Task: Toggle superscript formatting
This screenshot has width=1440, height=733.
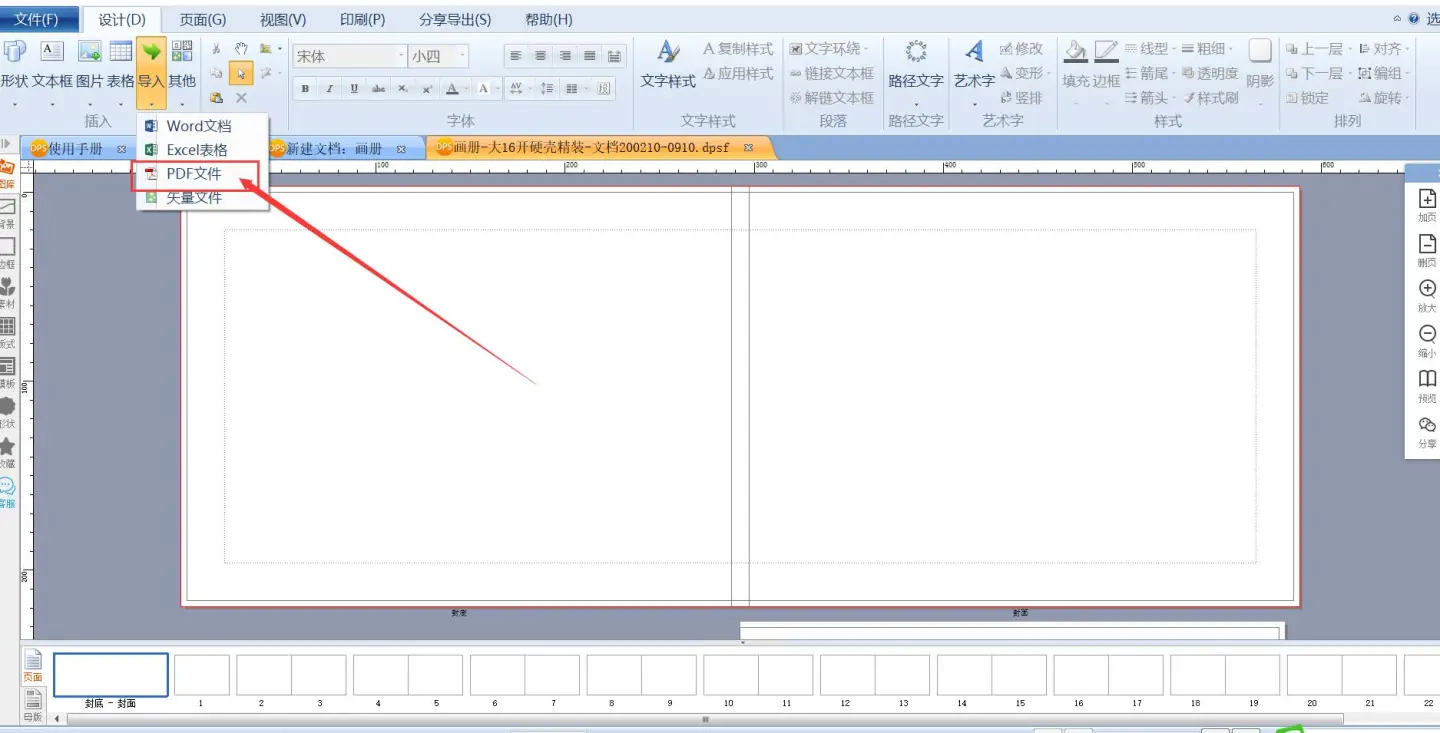Action: tap(427, 89)
